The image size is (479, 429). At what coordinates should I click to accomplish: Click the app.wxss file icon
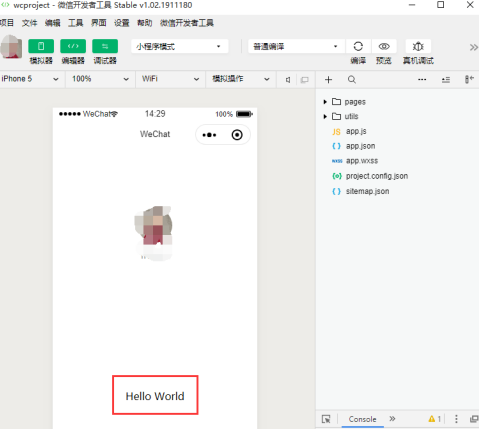tap(337, 161)
